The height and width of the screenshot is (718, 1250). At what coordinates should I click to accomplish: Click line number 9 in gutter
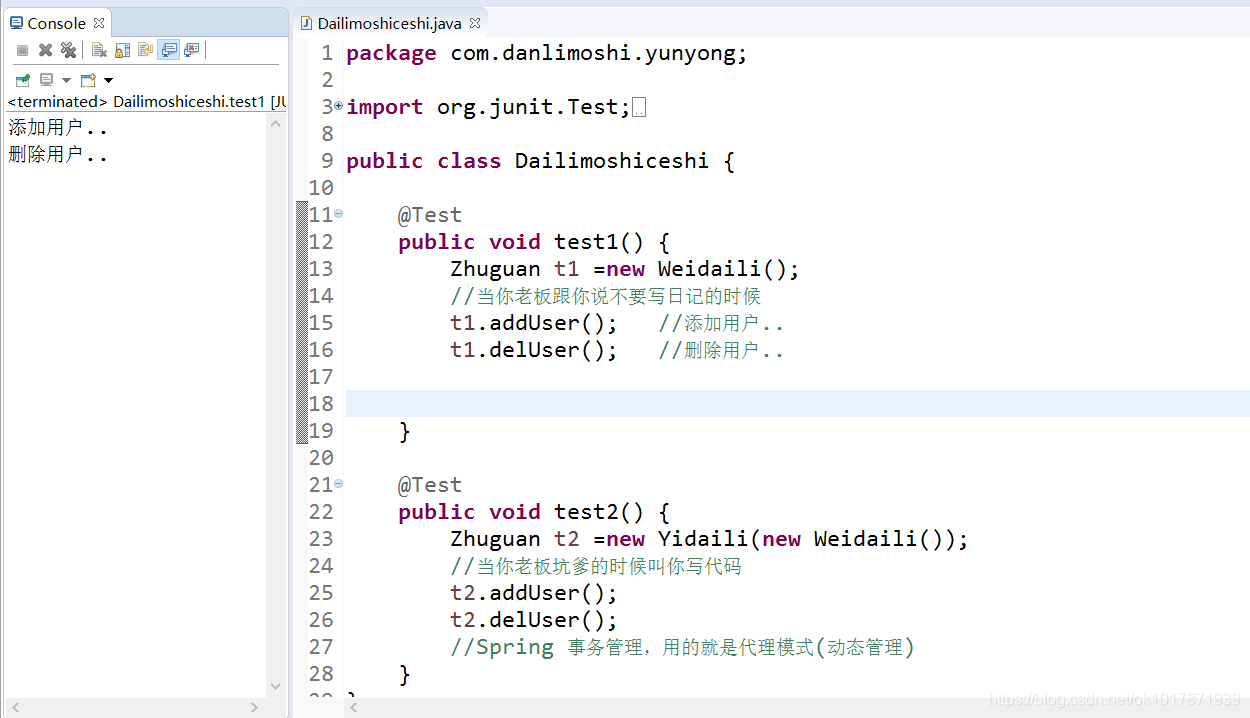click(327, 161)
